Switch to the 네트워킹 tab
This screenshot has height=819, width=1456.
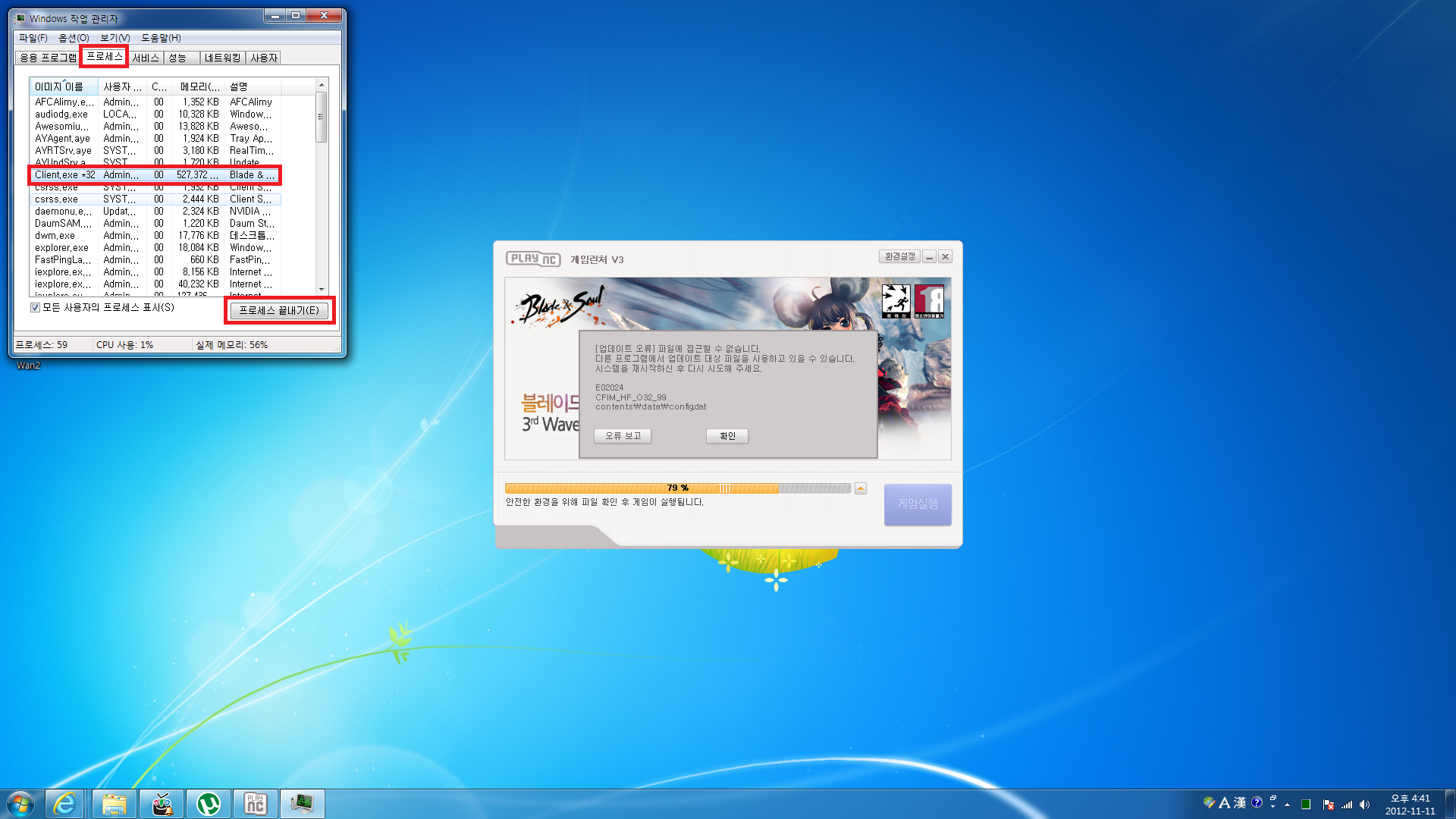222,58
